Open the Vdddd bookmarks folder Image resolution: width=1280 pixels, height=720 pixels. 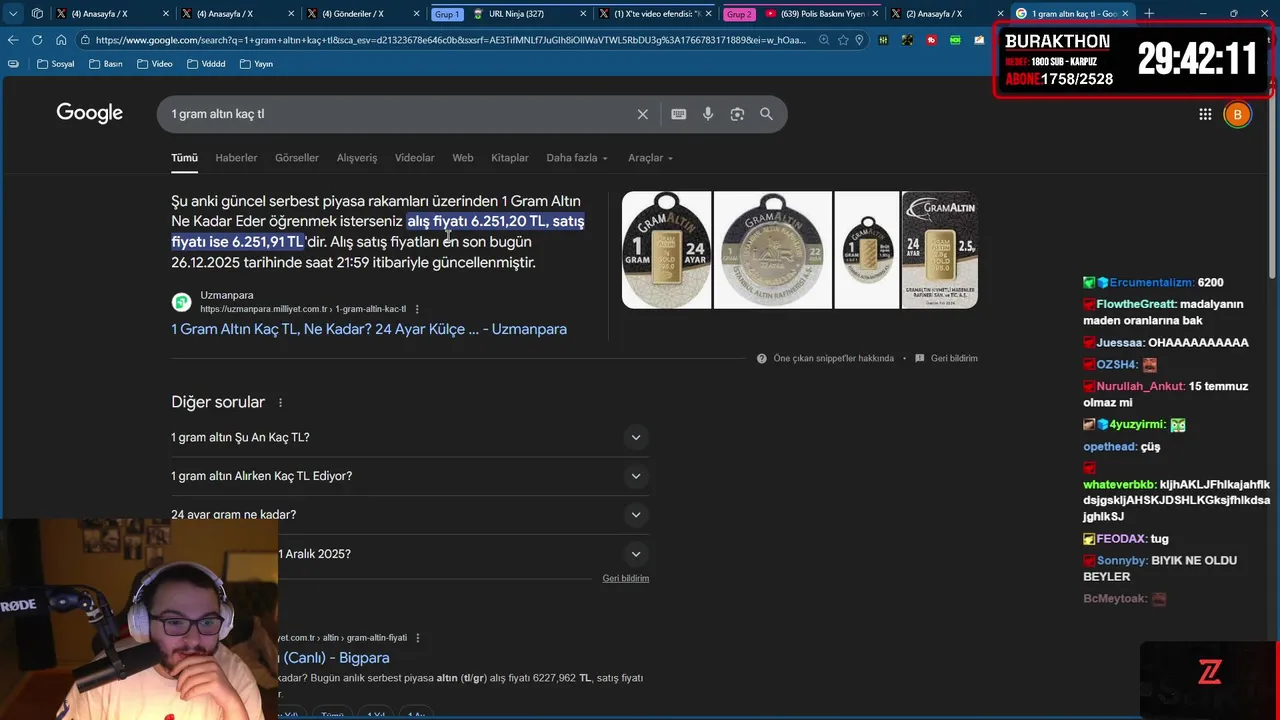point(205,64)
